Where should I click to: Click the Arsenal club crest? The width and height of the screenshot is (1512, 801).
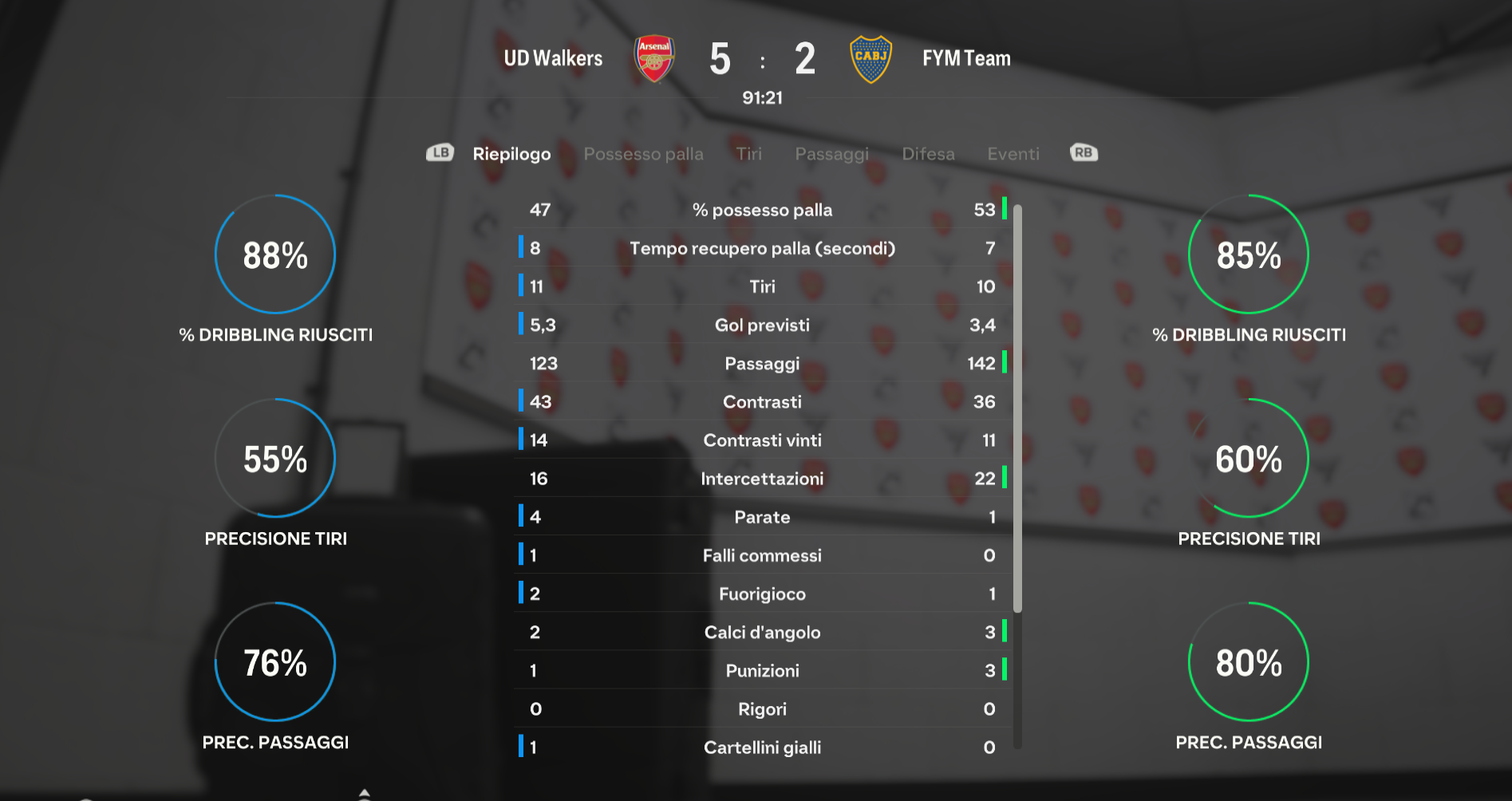point(654,58)
